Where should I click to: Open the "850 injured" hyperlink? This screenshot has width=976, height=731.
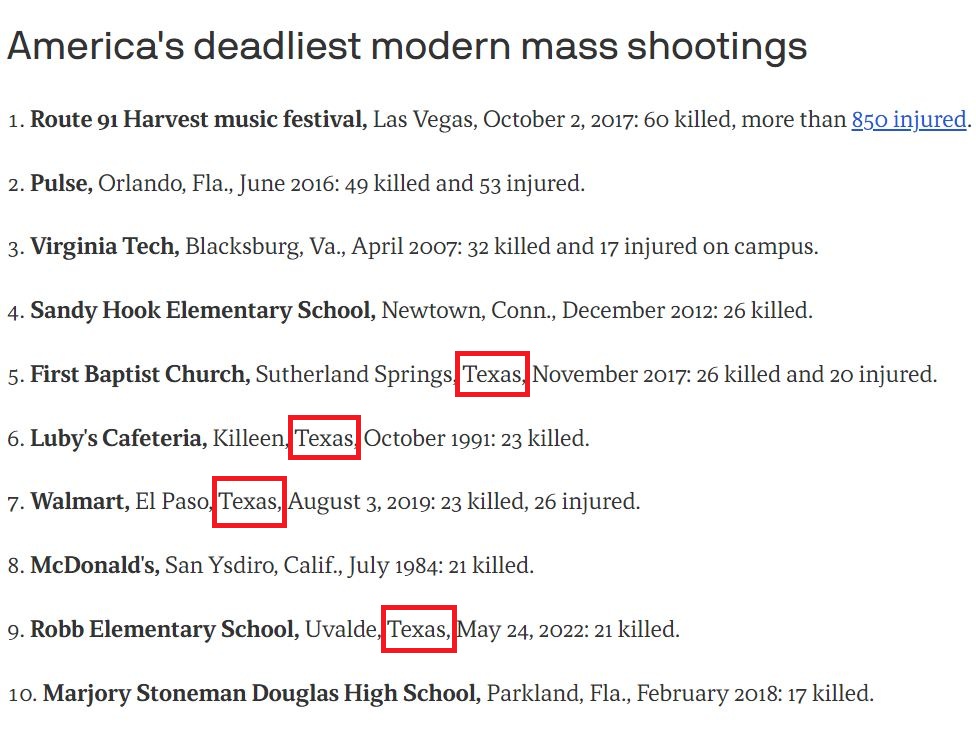pos(908,121)
